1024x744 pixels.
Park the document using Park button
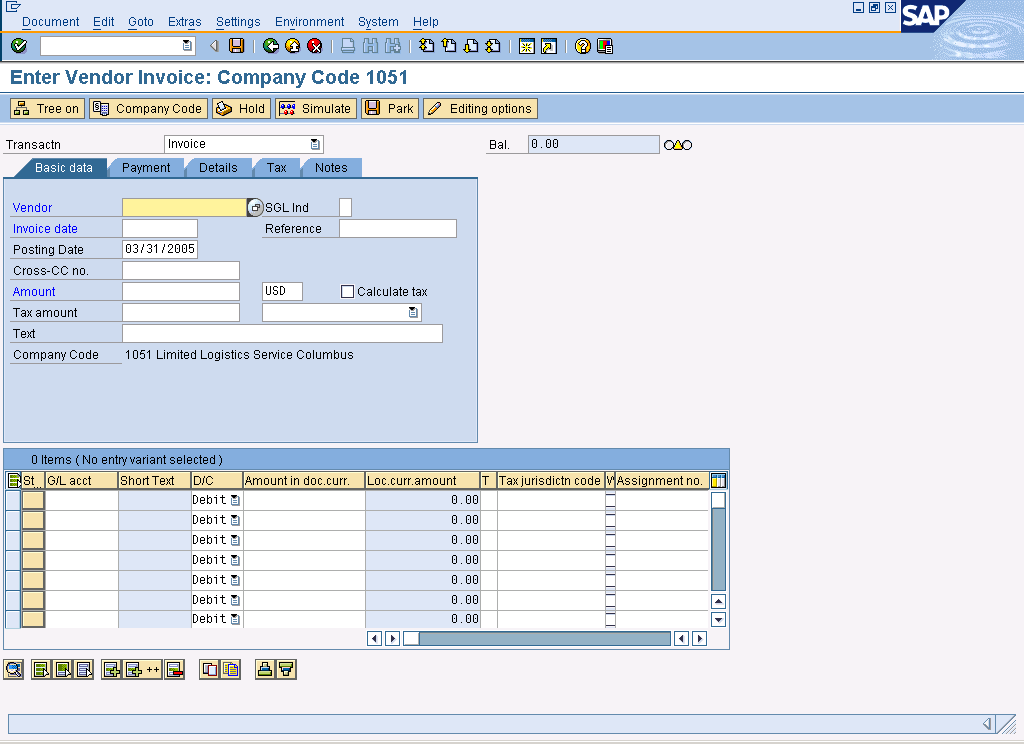pyautogui.click(x=390, y=108)
